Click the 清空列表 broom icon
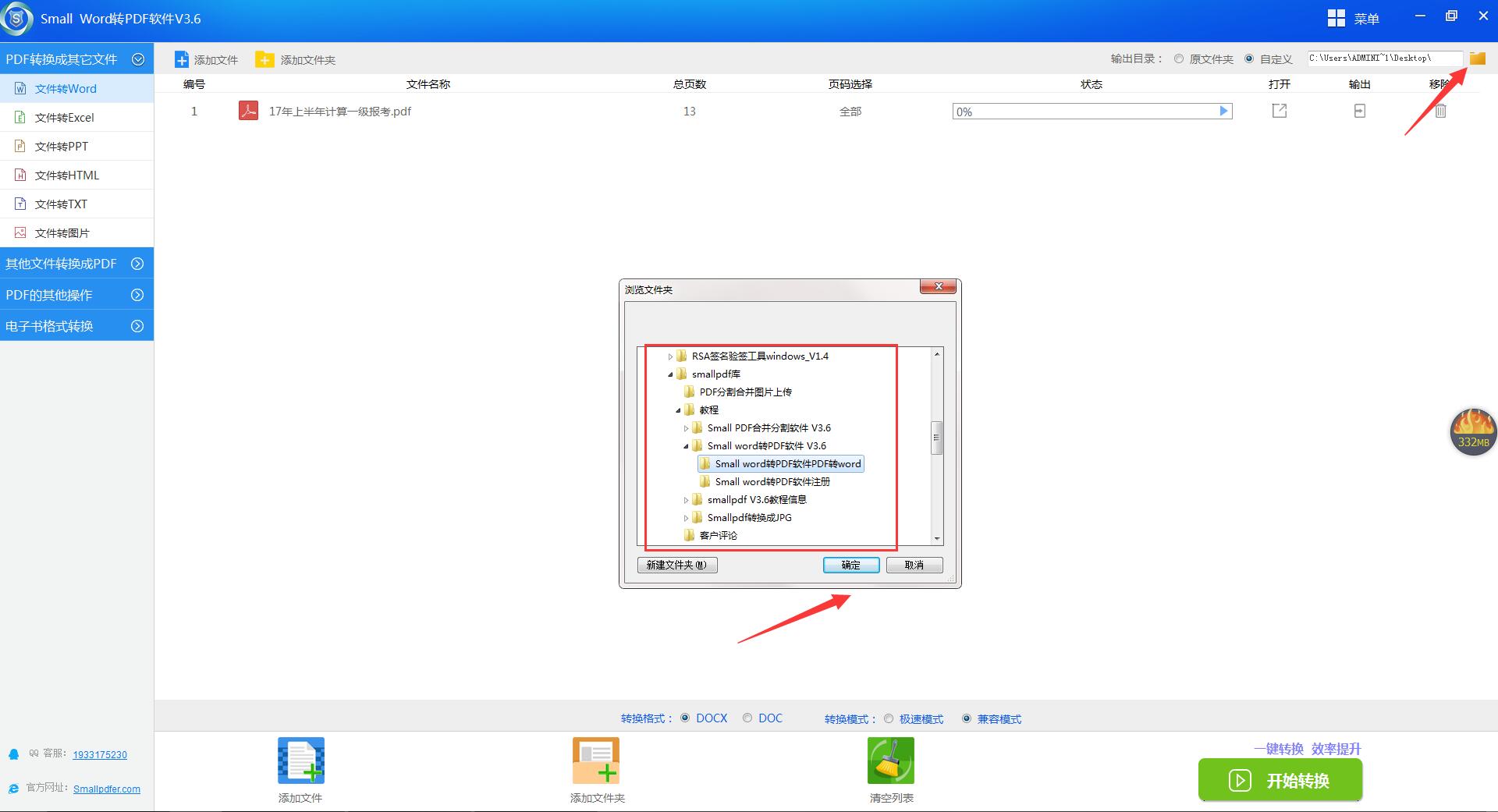 [x=891, y=761]
